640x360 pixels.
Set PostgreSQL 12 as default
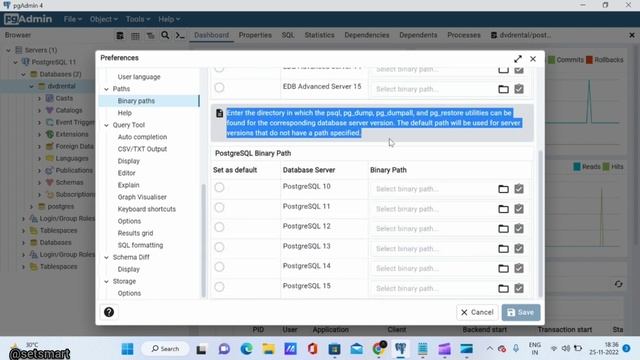pos(219,227)
